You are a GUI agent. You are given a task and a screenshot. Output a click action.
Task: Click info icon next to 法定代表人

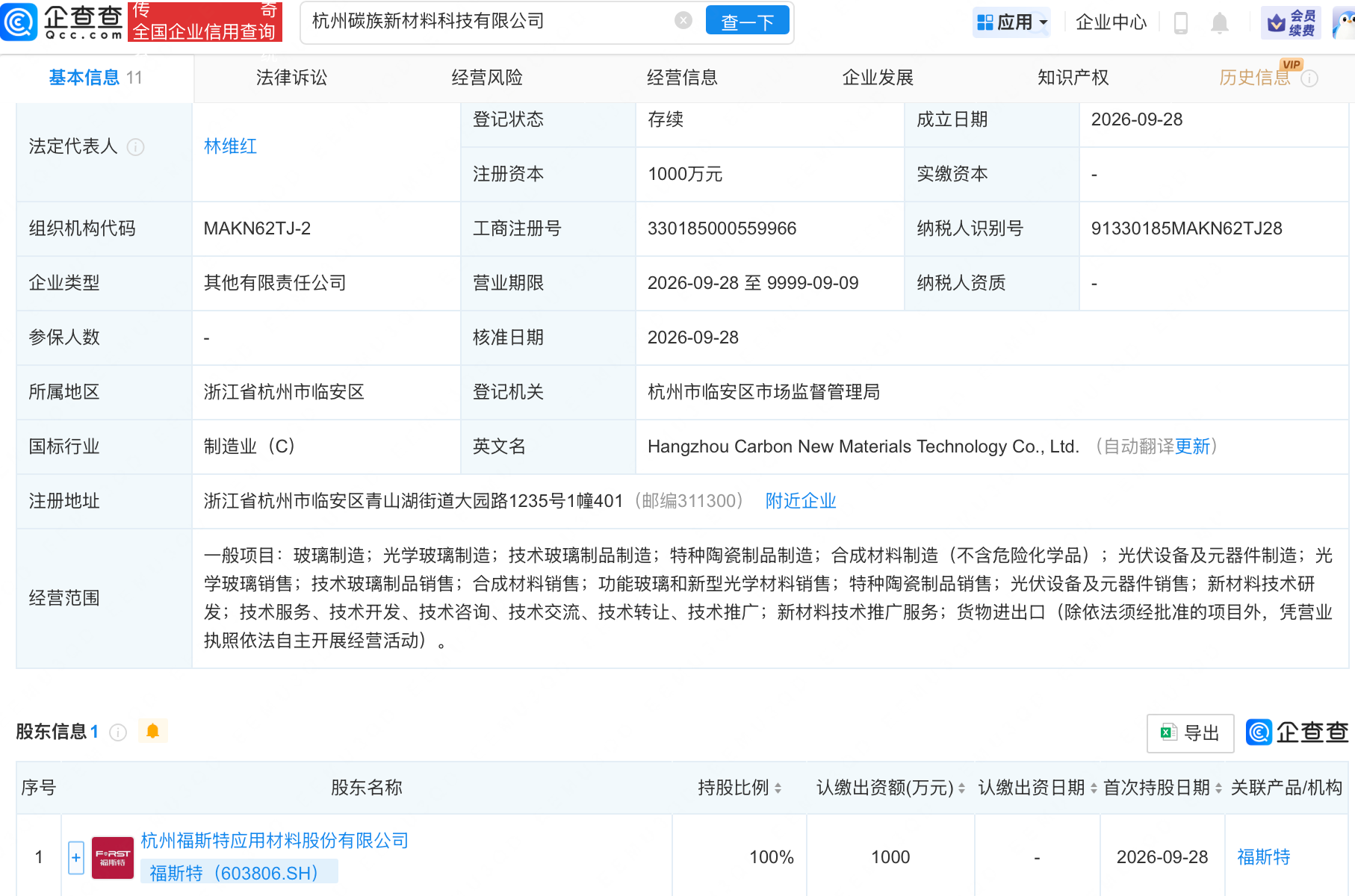coord(135,147)
